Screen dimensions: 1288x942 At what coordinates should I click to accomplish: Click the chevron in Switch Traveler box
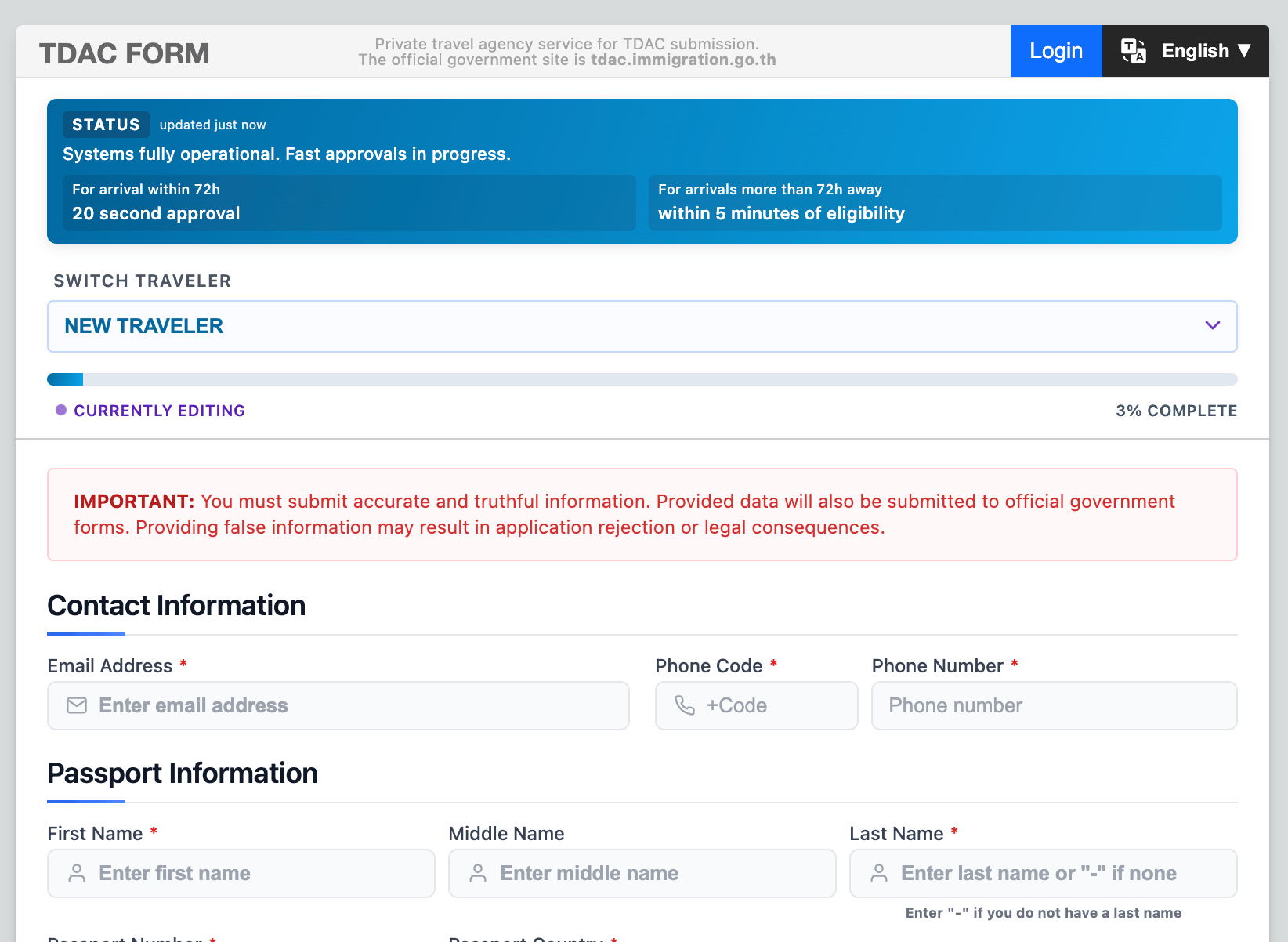tap(1212, 325)
